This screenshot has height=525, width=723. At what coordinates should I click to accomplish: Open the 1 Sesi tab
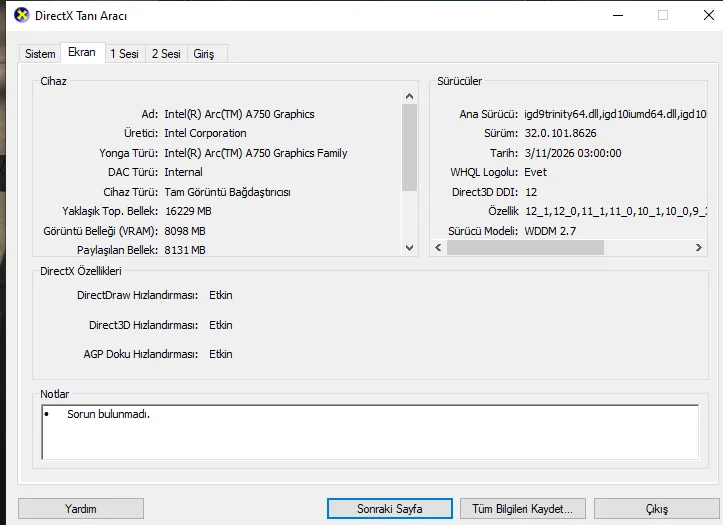tap(124, 54)
